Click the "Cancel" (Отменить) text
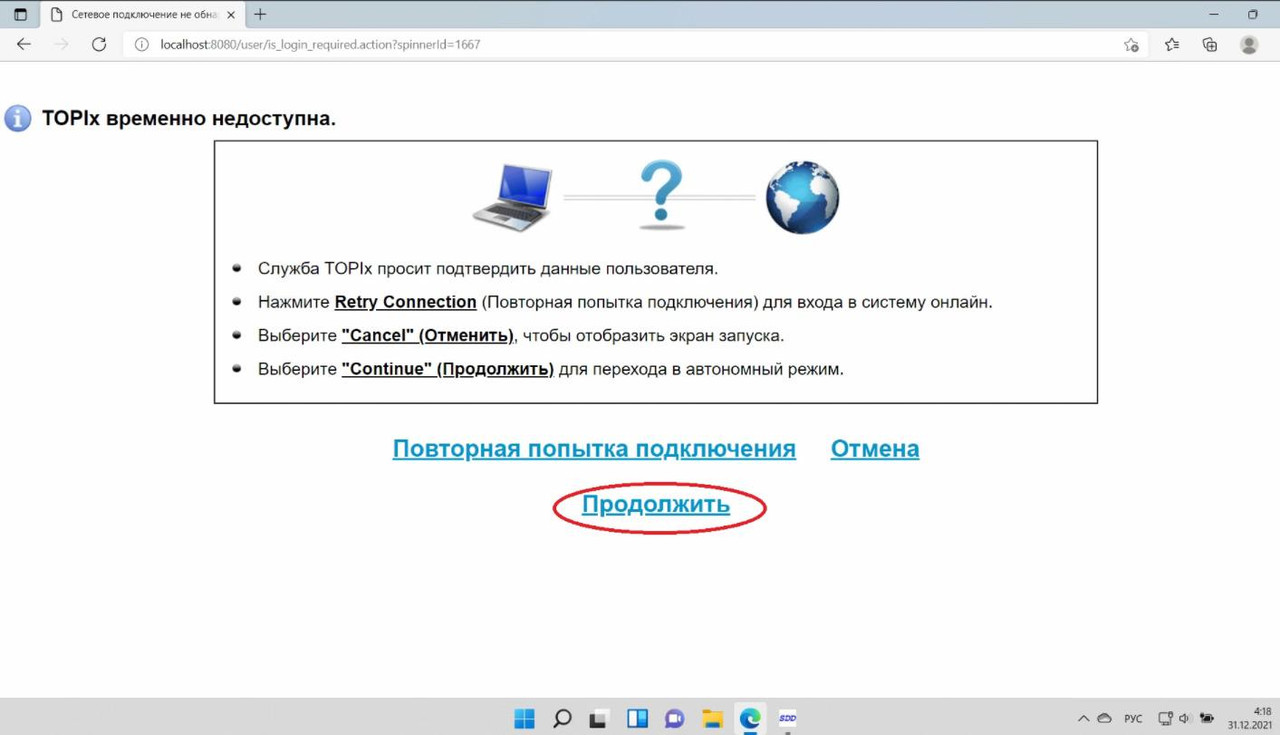Image resolution: width=1280 pixels, height=735 pixels. (x=427, y=336)
